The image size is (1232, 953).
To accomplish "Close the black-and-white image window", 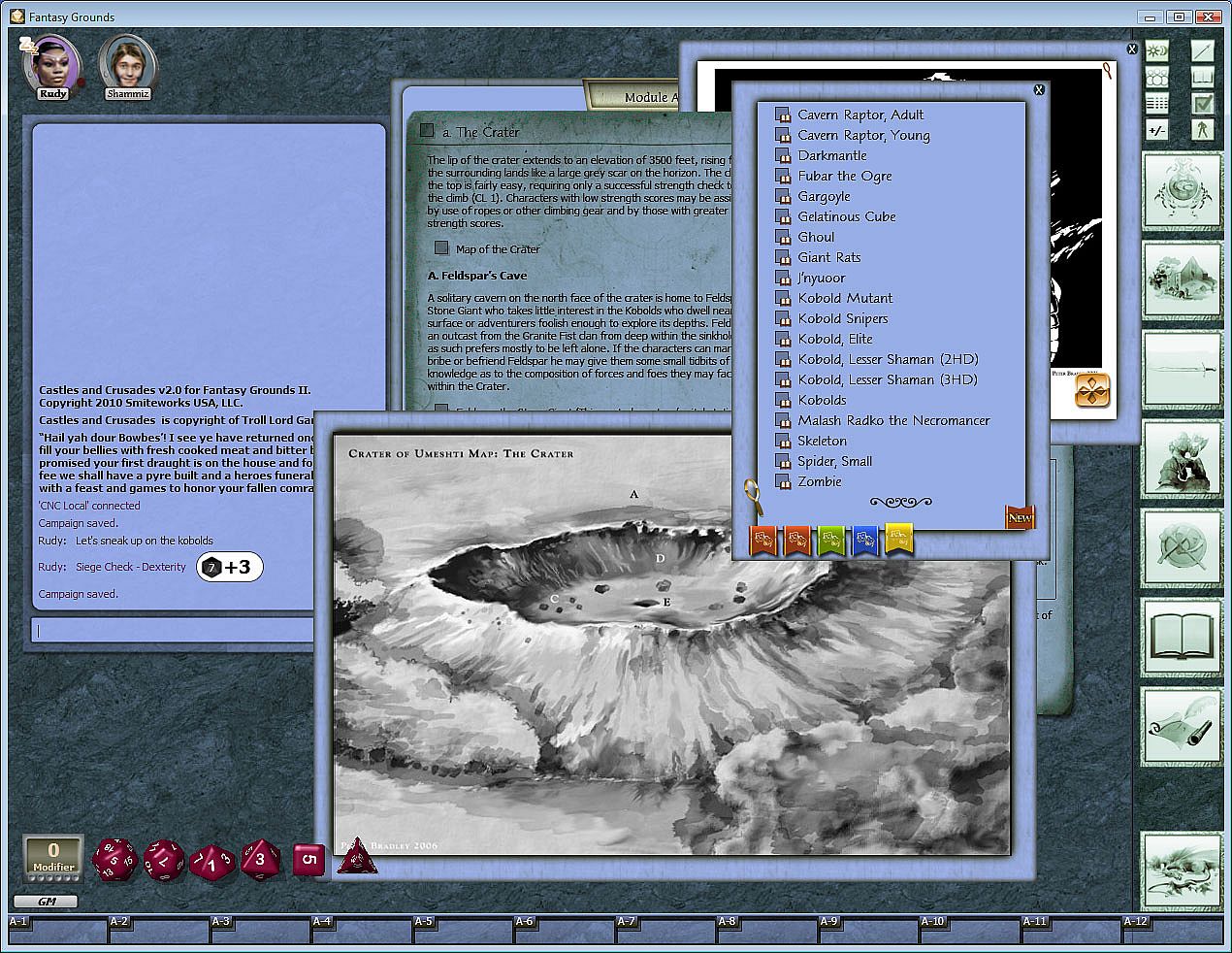I will (1132, 49).
